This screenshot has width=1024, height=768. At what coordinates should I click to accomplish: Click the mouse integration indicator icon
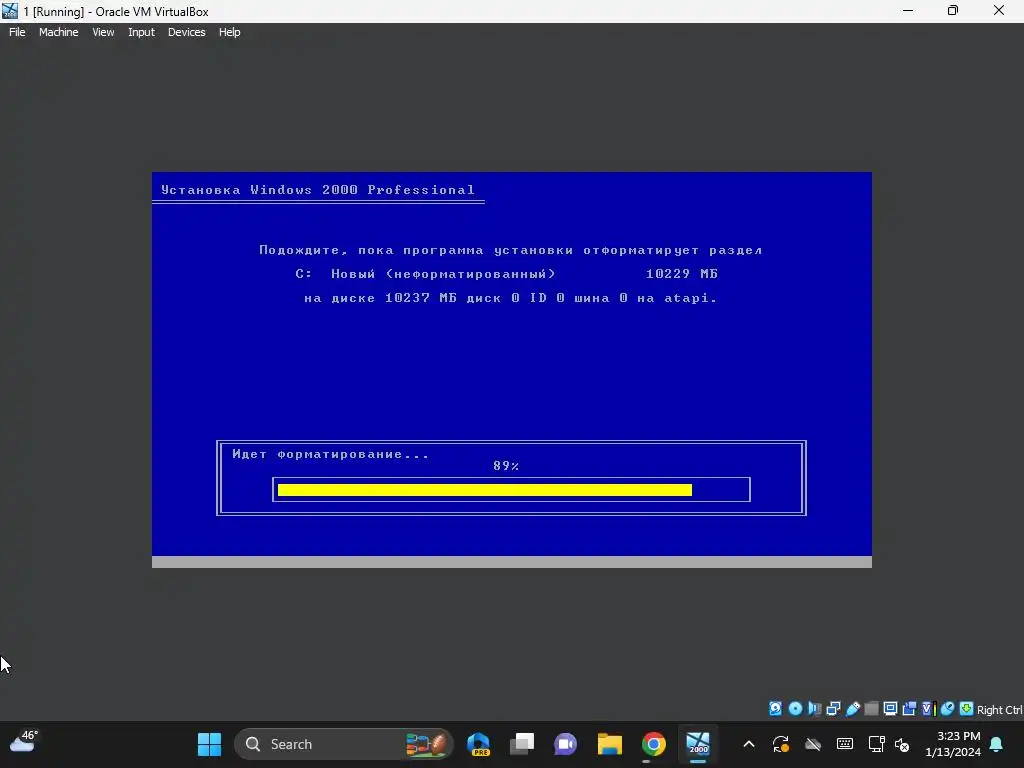(x=948, y=709)
